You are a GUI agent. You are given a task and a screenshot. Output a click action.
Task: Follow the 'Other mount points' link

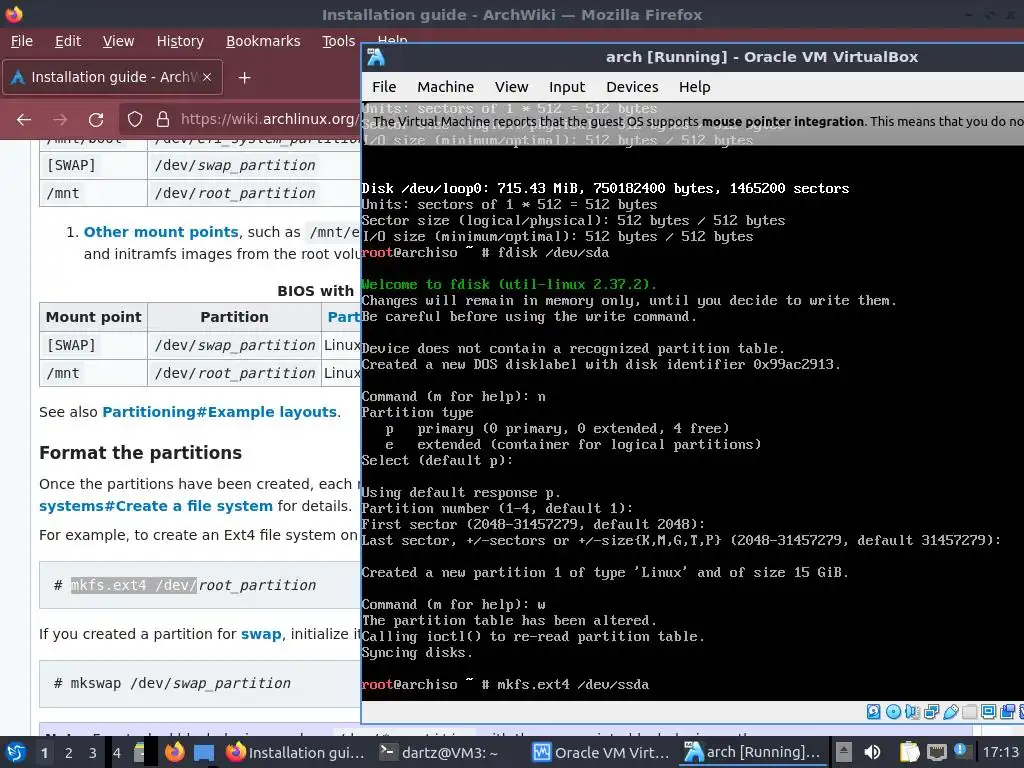[161, 232]
